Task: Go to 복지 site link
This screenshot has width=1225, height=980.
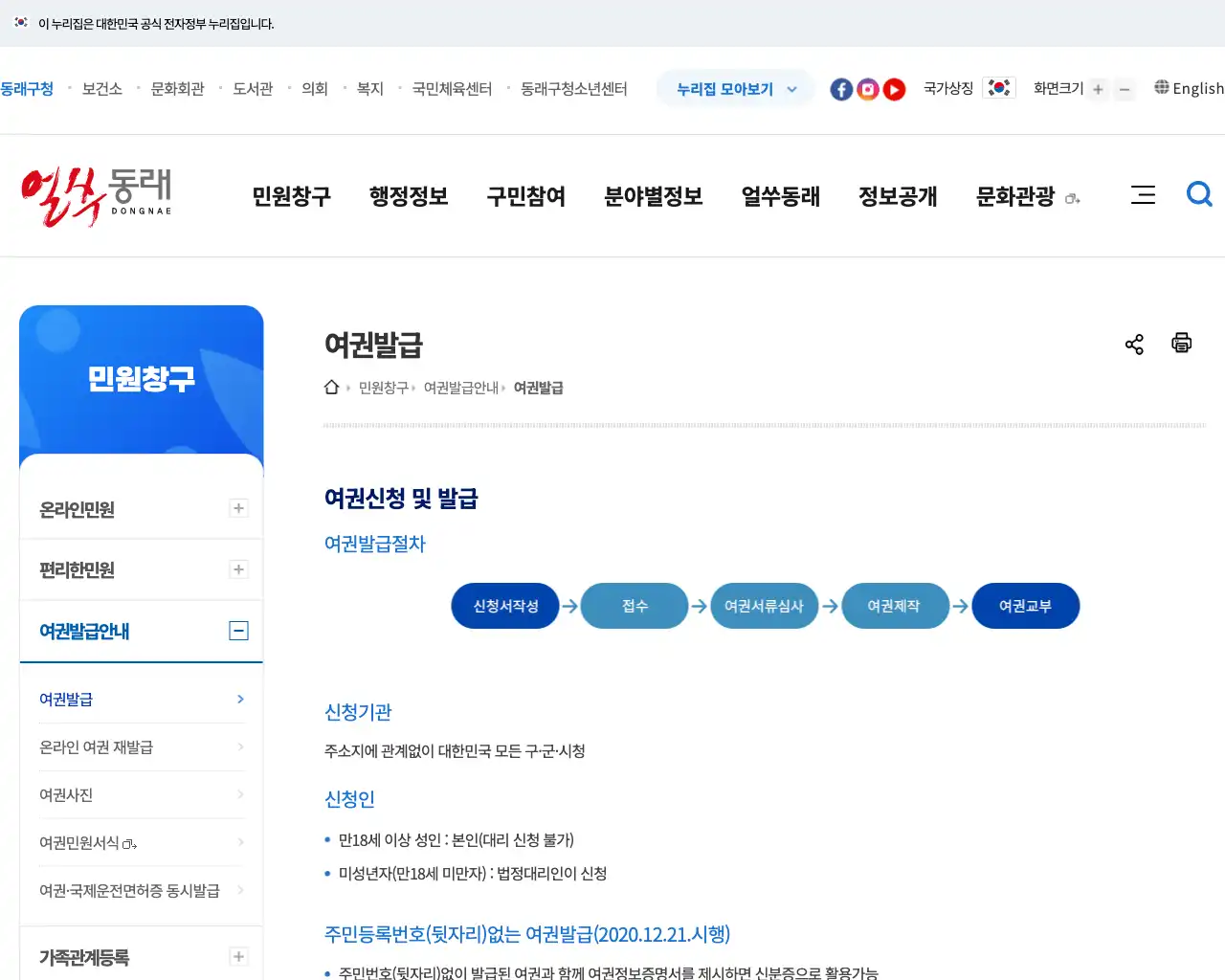Action: 370,89
